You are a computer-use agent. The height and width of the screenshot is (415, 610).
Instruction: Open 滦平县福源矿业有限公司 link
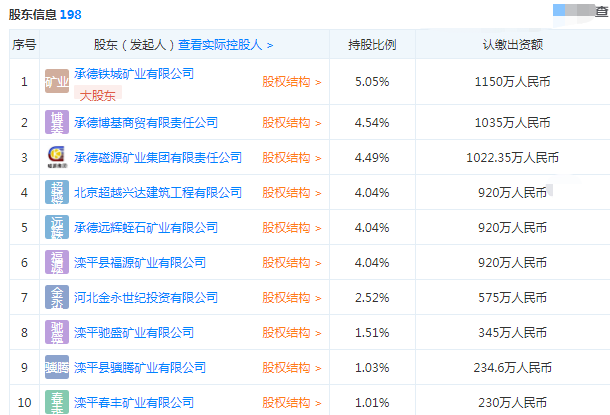(140, 263)
